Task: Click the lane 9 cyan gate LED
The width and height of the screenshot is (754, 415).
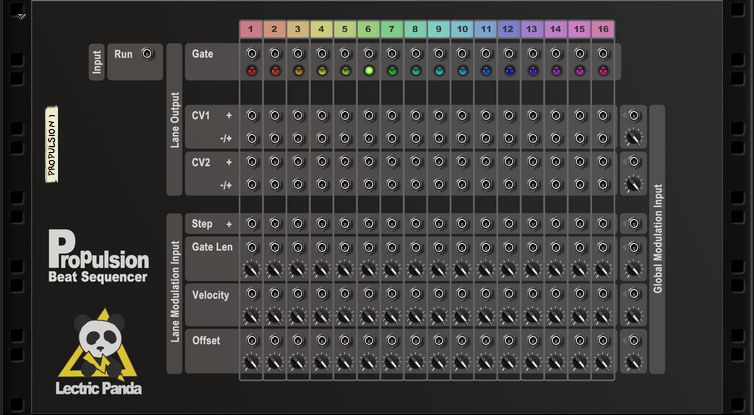Action: point(439,71)
